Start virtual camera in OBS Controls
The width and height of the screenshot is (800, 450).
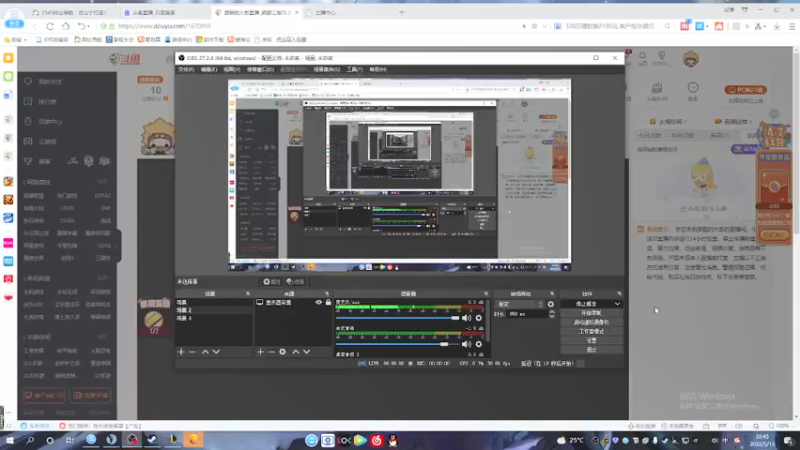(591, 322)
